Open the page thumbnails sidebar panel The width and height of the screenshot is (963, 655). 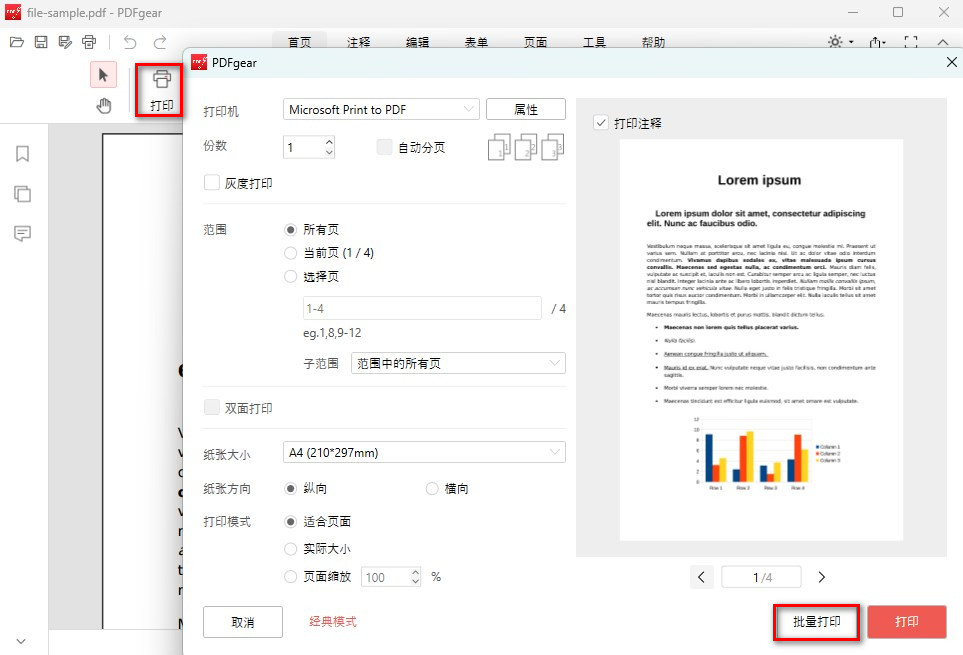click(22, 194)
